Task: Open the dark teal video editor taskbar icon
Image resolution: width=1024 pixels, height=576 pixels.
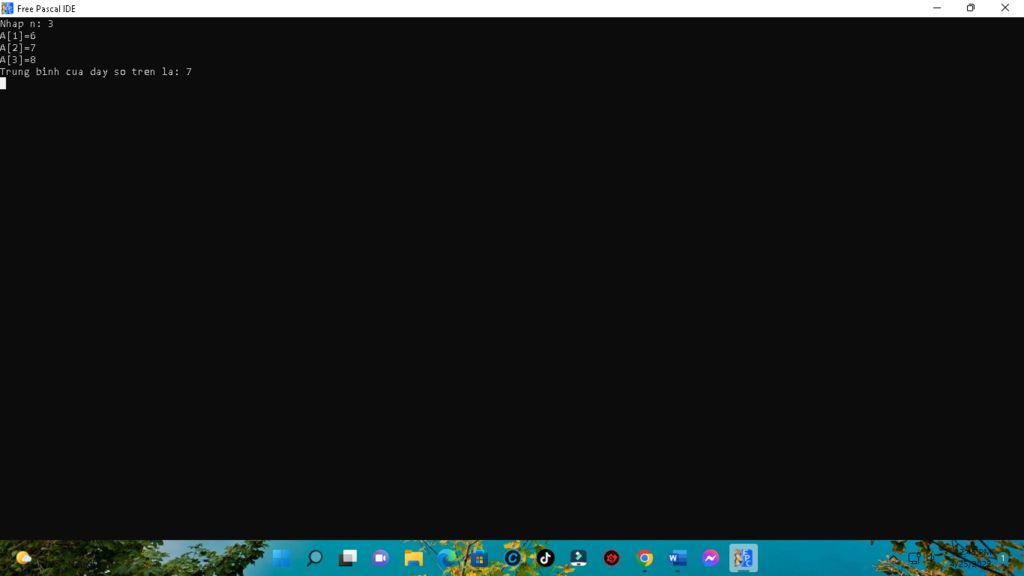Action: (x=579, y=558)
